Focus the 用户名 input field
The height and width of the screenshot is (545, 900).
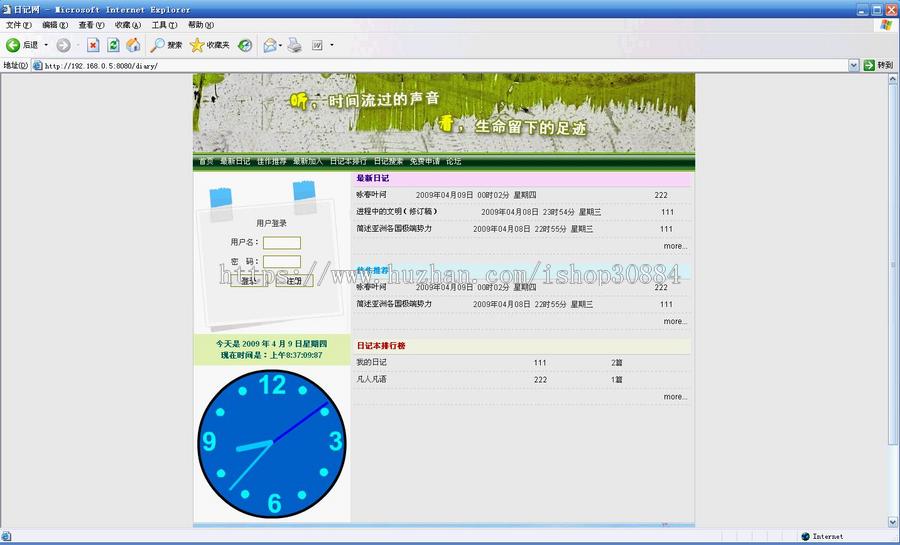point(282,243)
